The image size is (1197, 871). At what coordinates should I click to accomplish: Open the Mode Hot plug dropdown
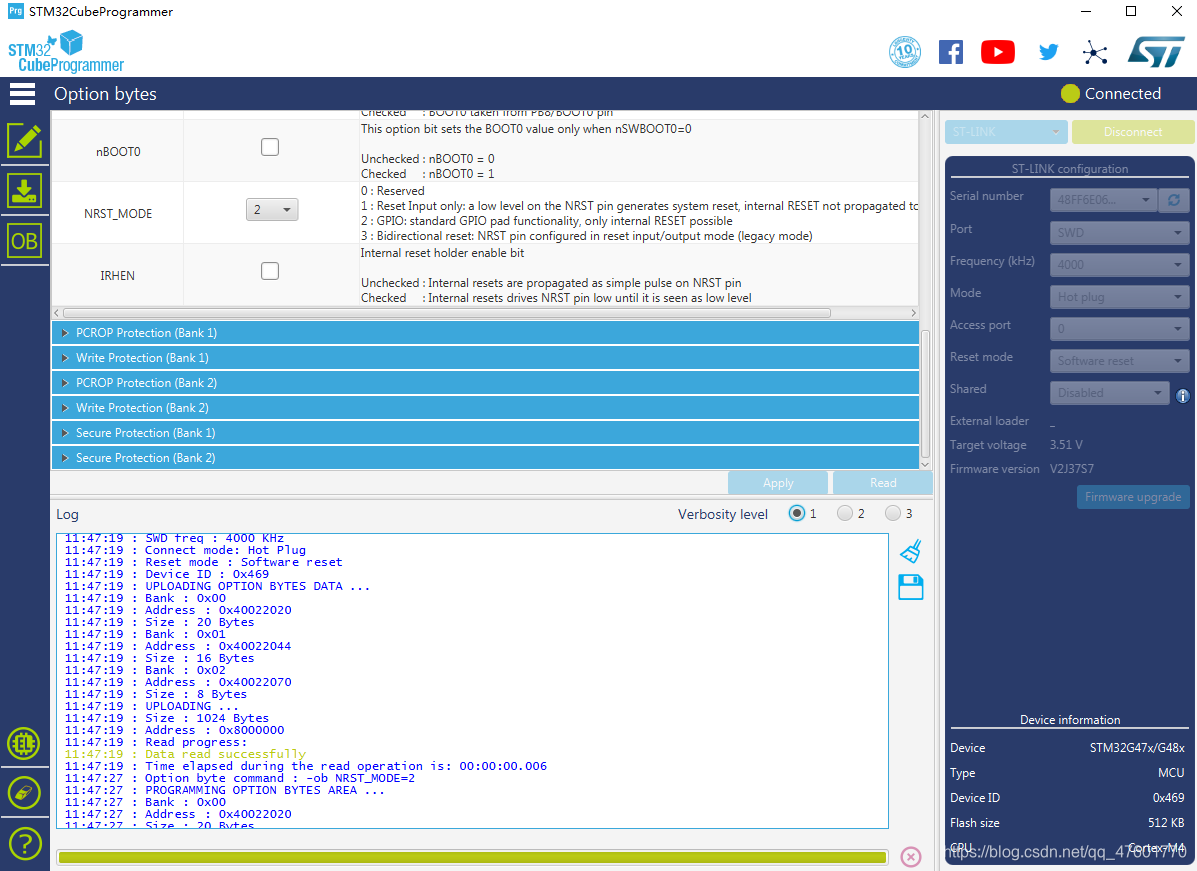coord(1119,297)
